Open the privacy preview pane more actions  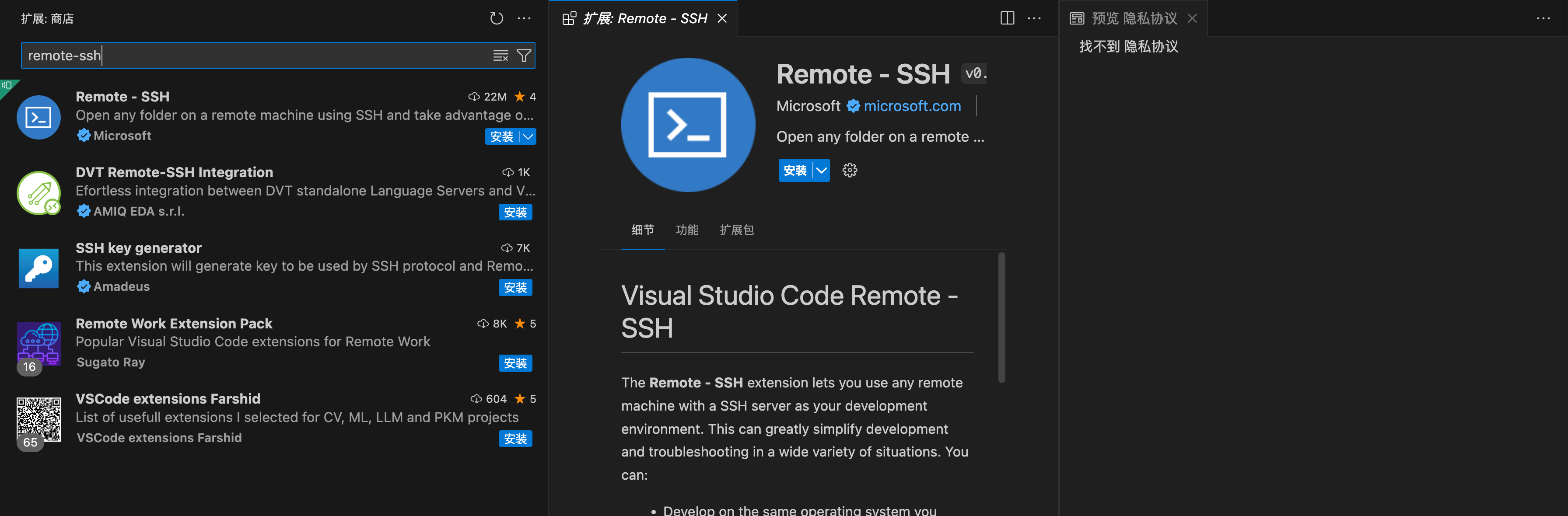tap(1543, 18)
